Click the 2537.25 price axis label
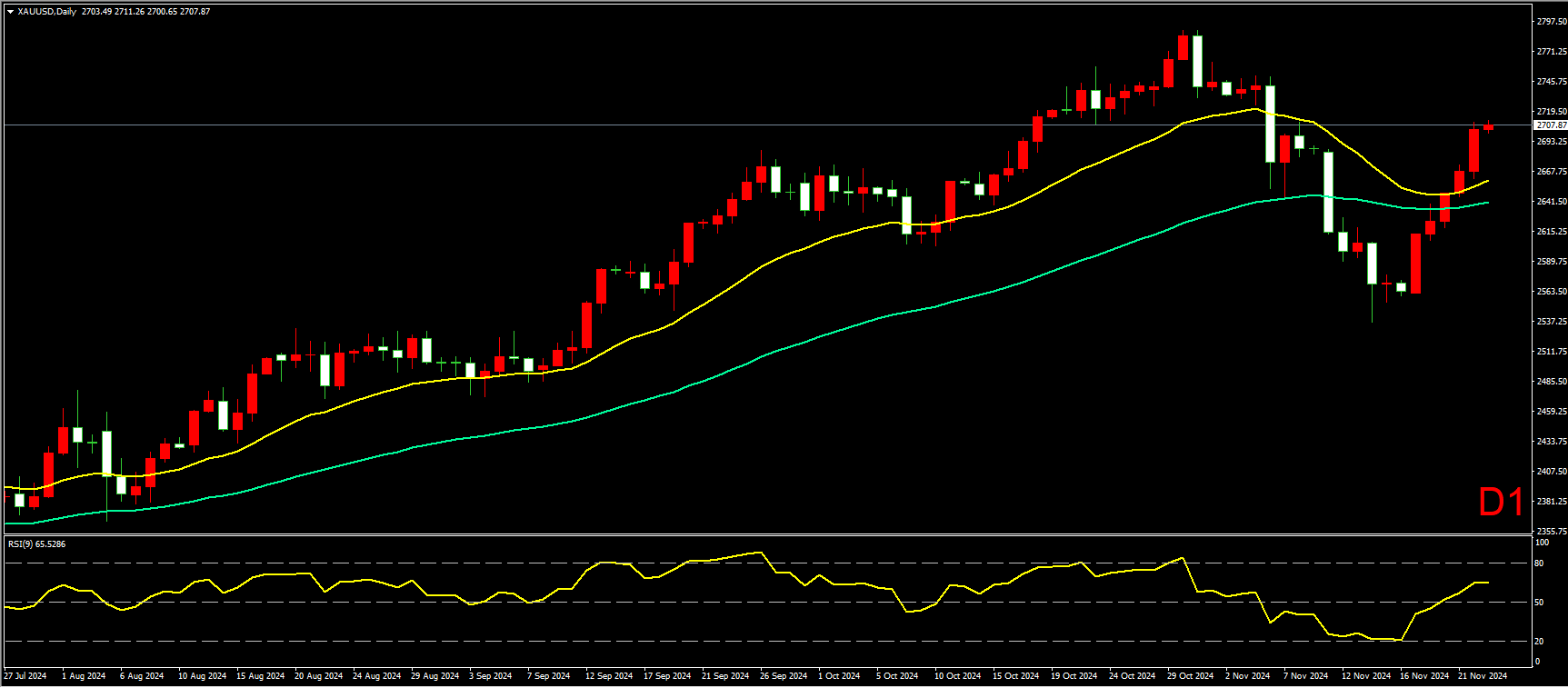Screen dimensions: 1568x688 click(x=1551, y=321)
